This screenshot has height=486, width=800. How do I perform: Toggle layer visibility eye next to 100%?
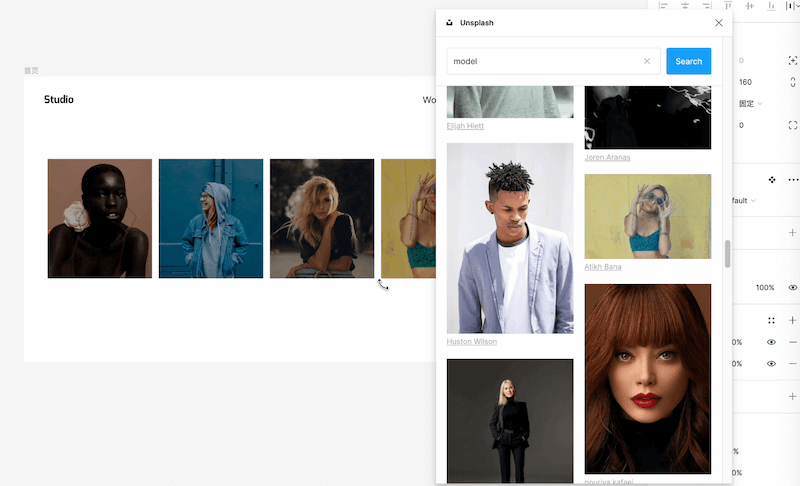tap(792, 288)
